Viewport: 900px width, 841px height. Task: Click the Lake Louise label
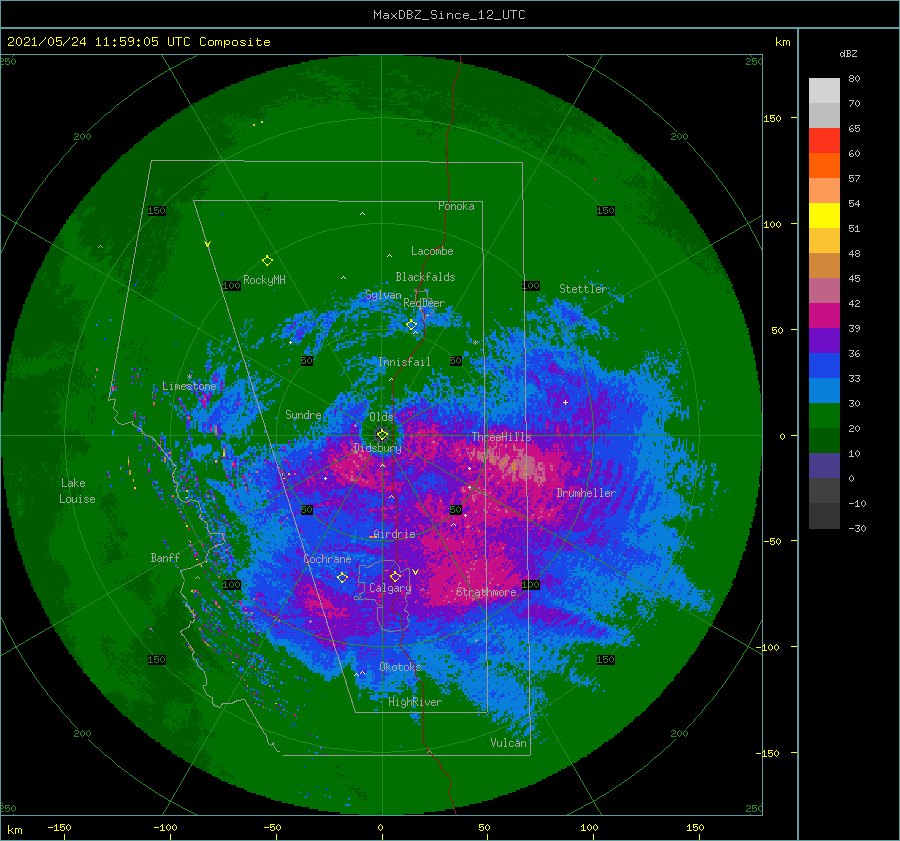pyautogui.click(x=77, y=491)
